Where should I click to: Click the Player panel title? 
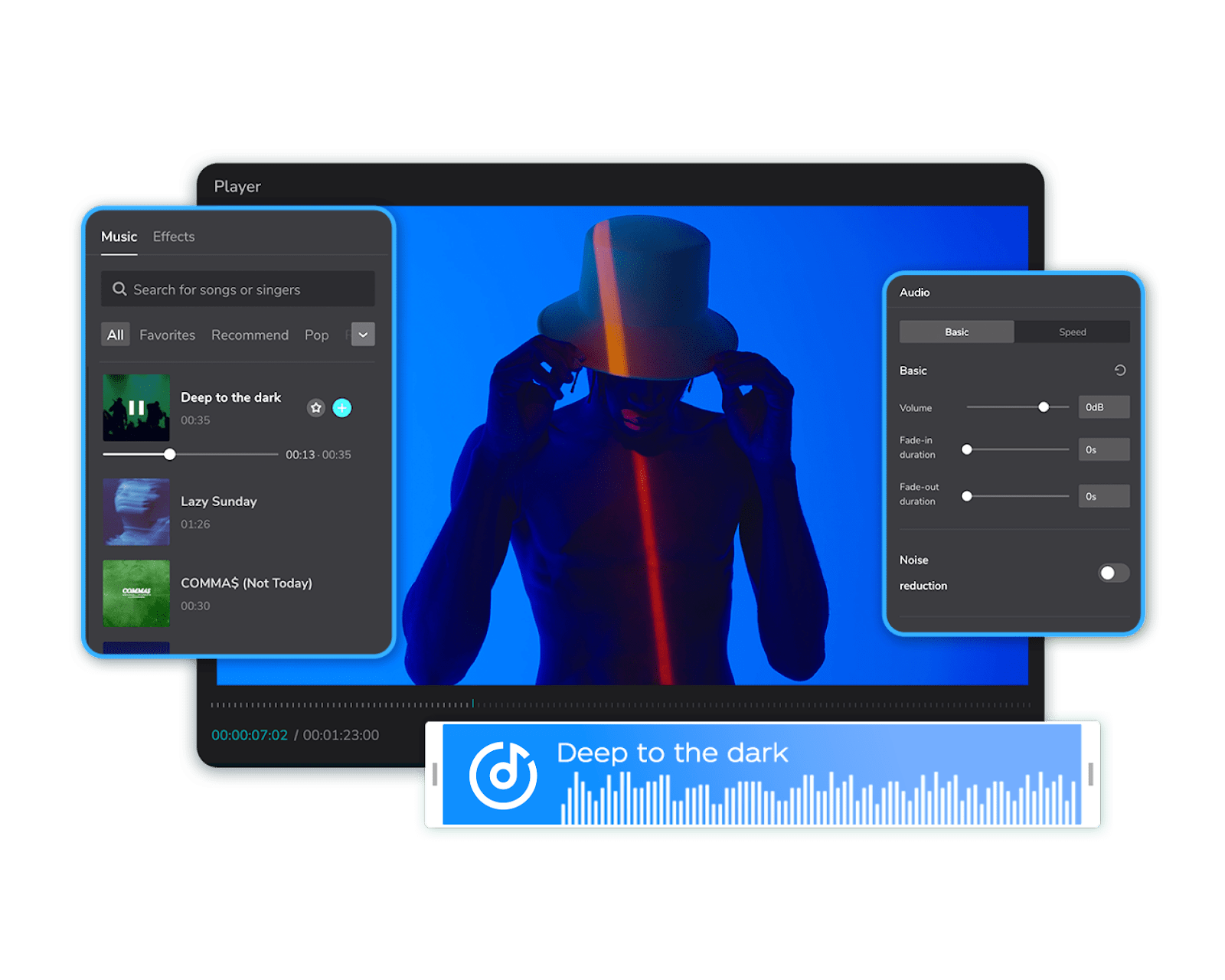(237, 186)
